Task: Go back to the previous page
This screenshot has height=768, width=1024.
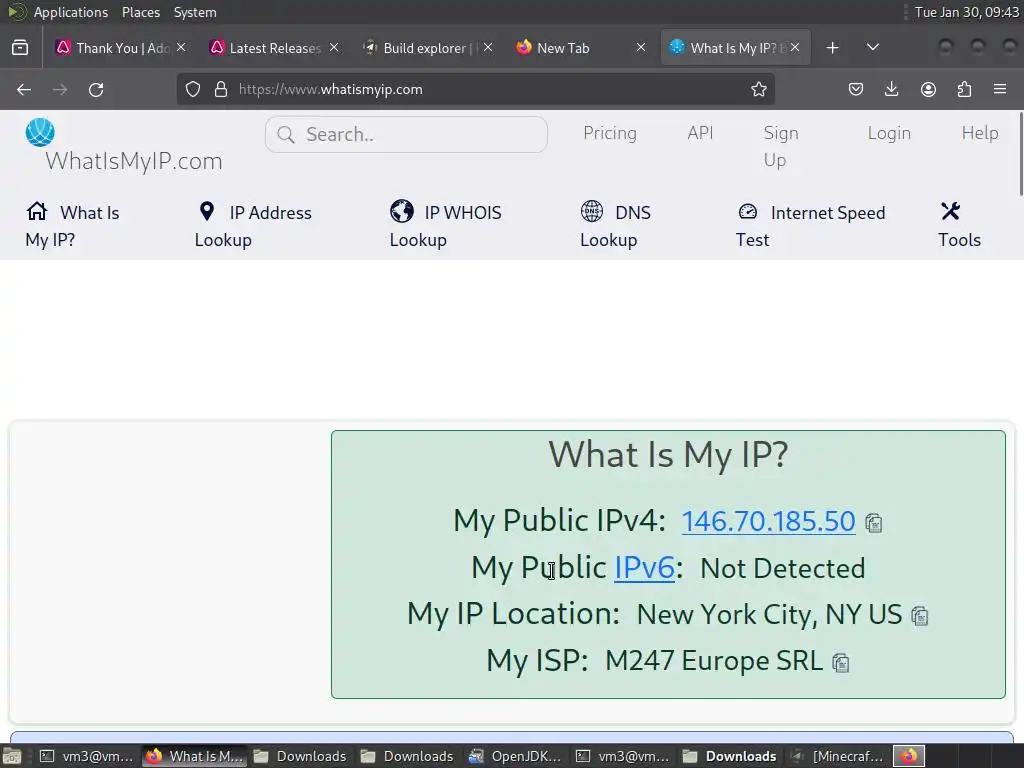Action: (24, 89)
